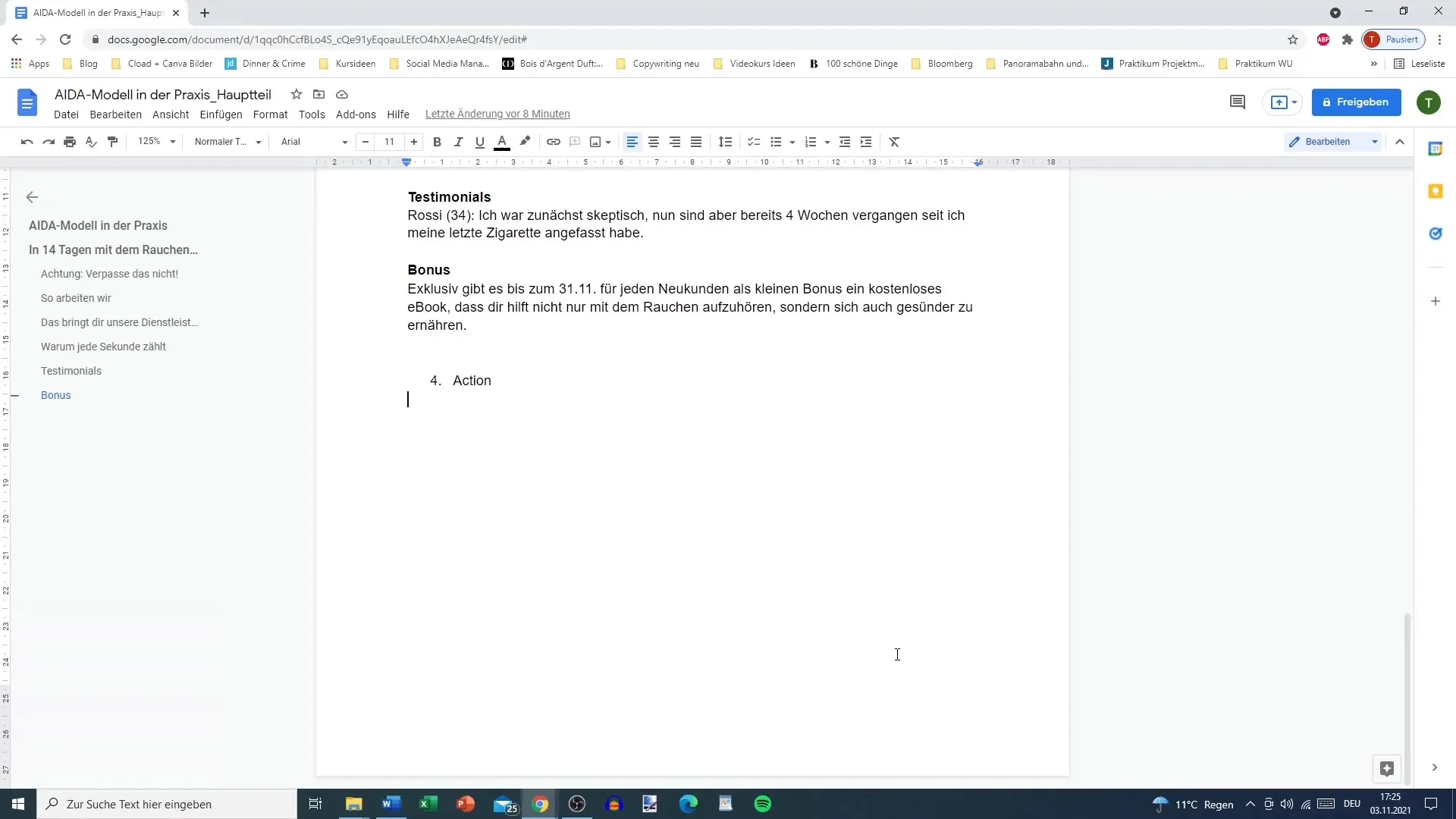Click Freigeben button to share document
Image resolution: width=1456 pixels, height=819 pixels.
1357,102
